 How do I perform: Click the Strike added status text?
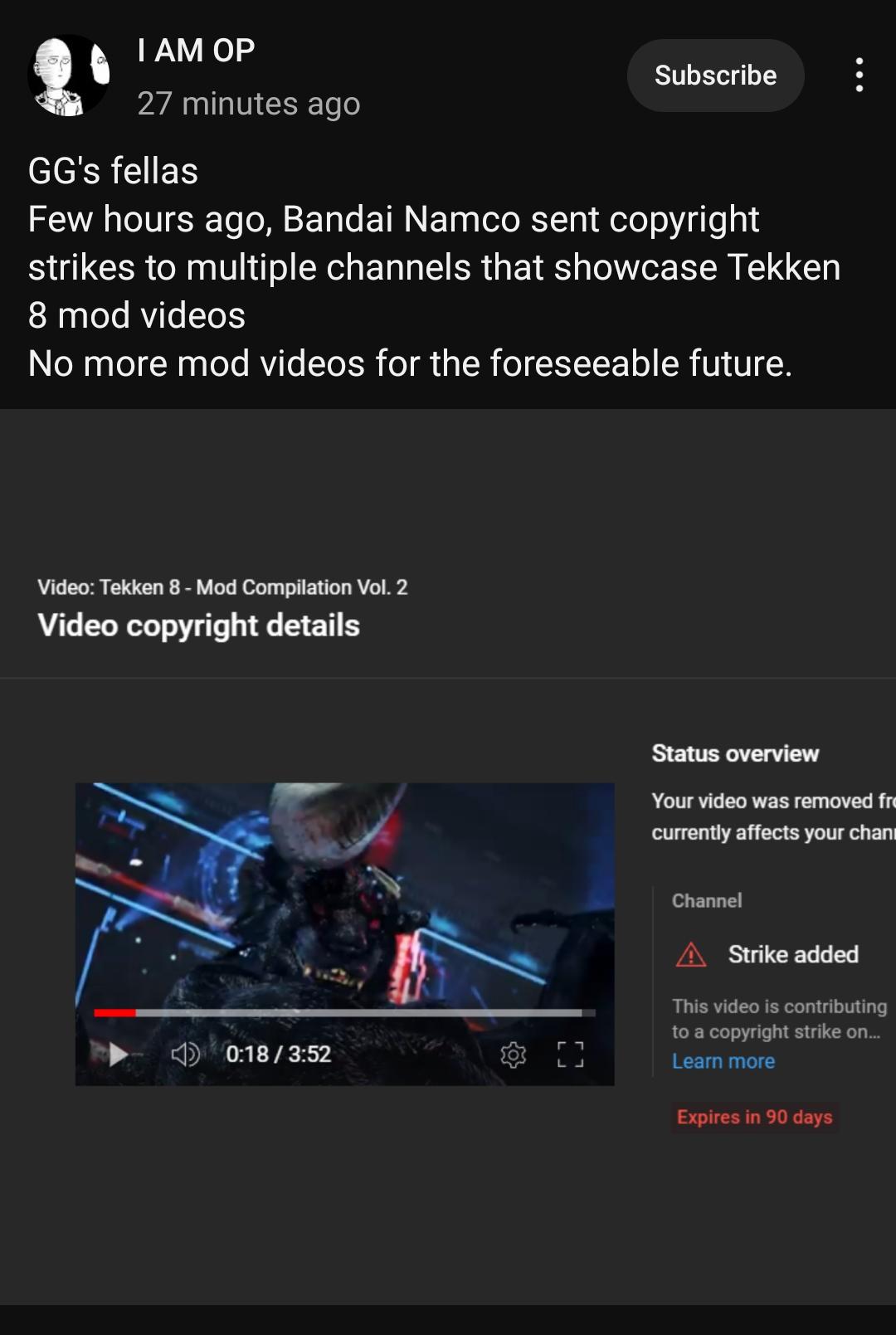tap(793, 955)
